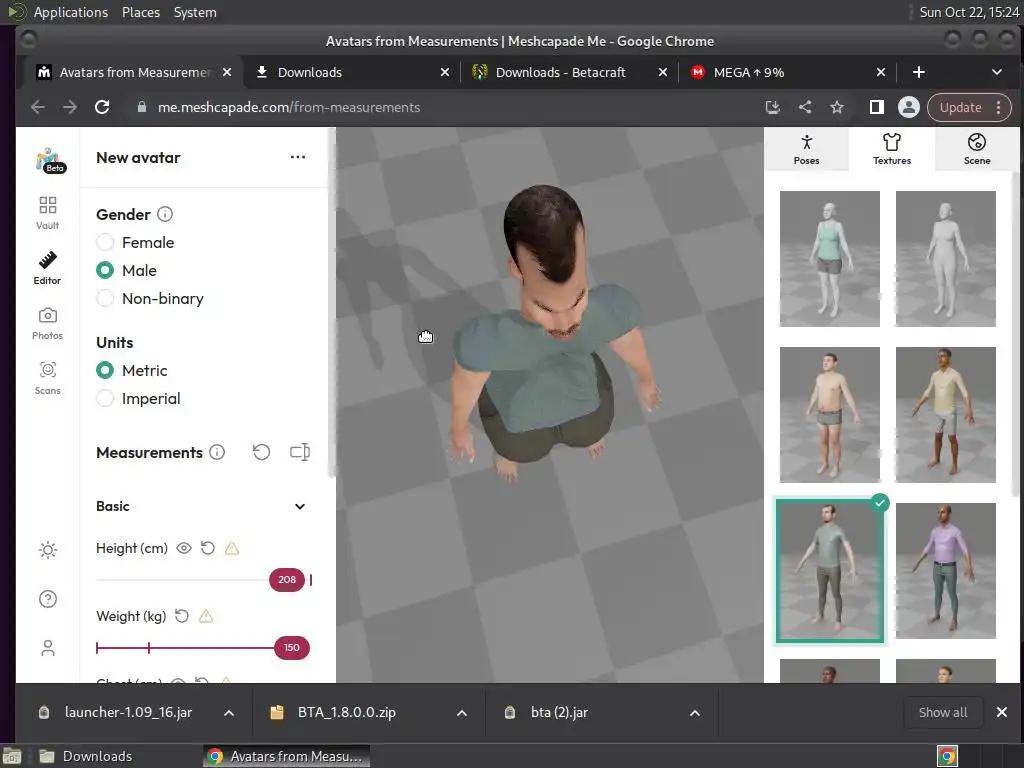Click the Height warning triangle icon
1024x768 pixels.
click(232, 548)
